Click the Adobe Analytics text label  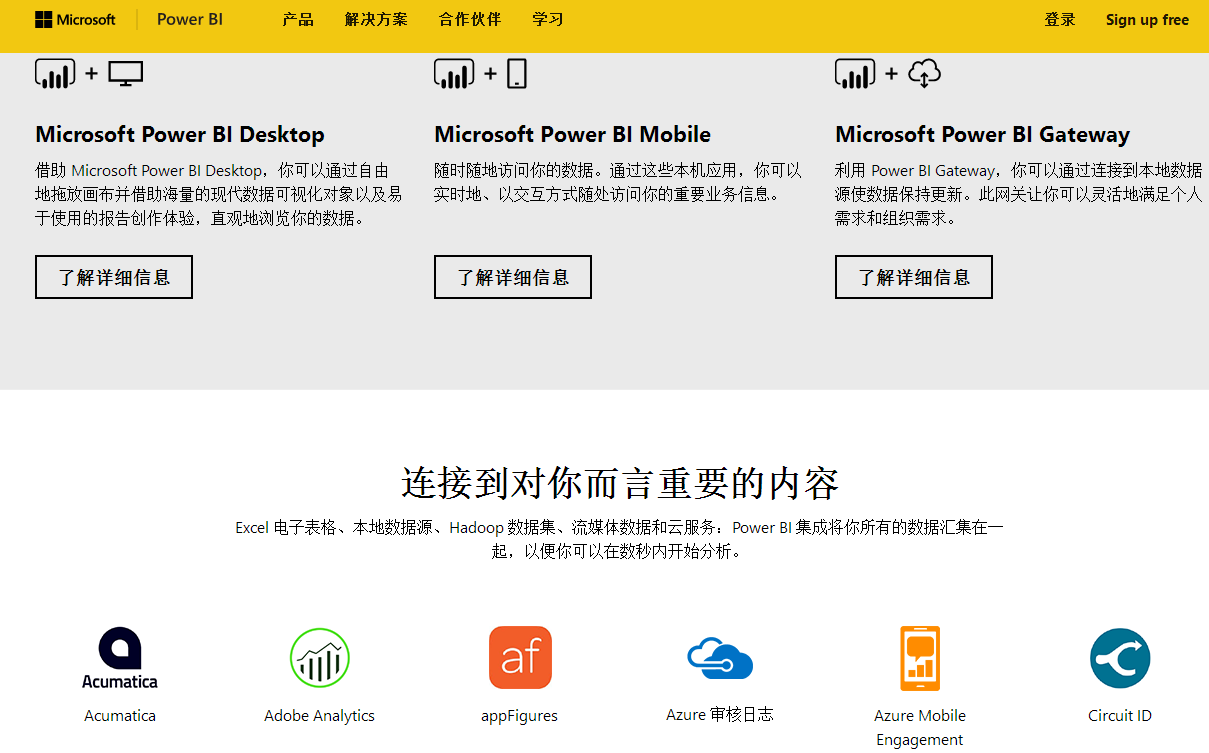click(x=320, y=716)
